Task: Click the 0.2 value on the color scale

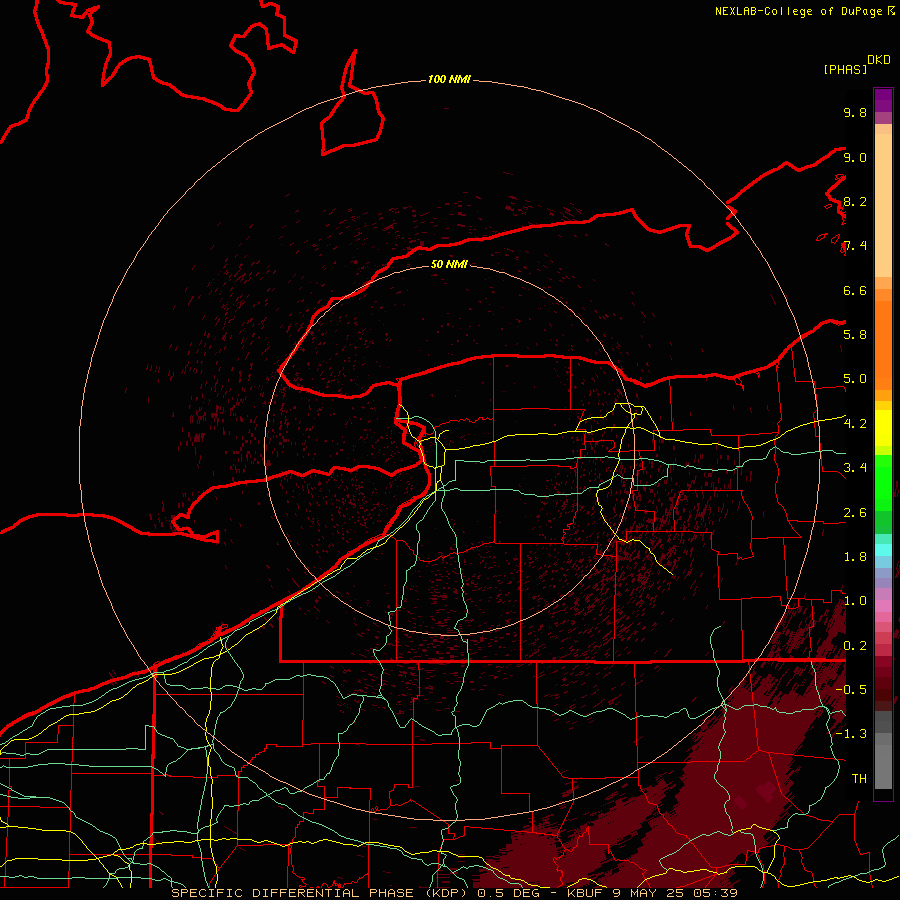Action: (855, 646)
